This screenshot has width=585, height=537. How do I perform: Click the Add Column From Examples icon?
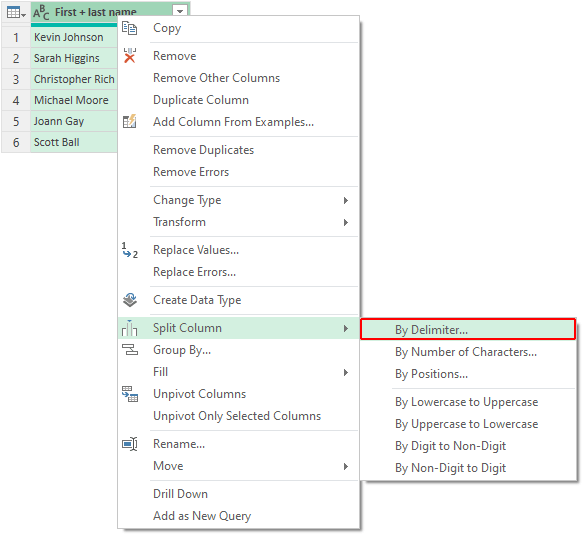129,122
